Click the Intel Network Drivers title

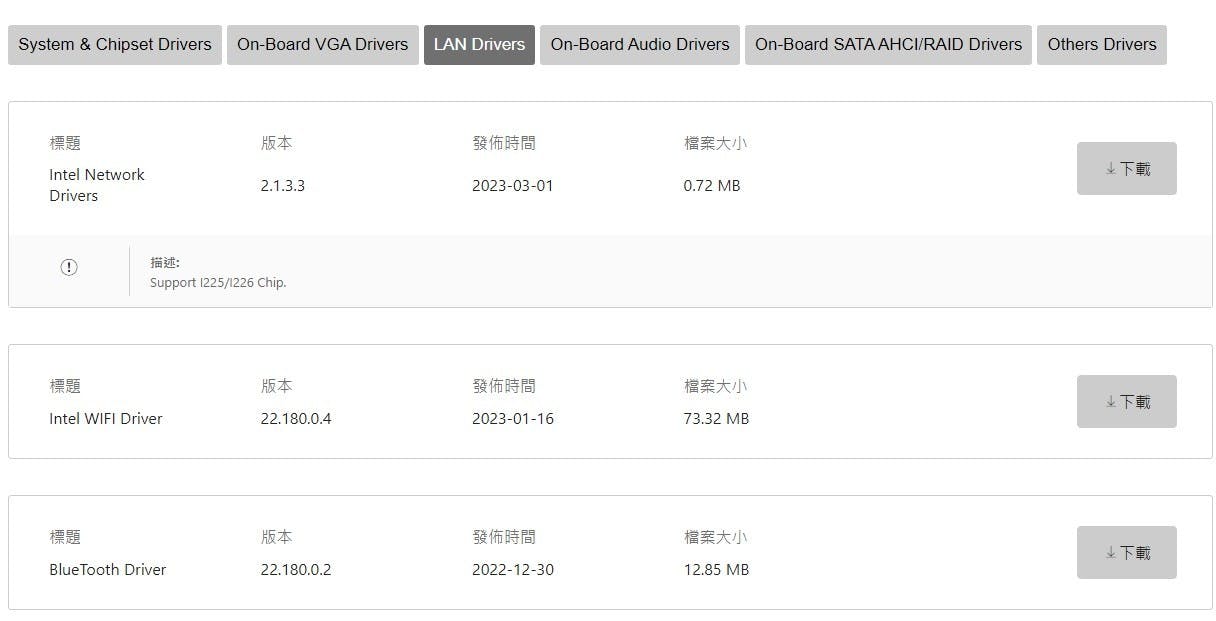(97, 185)
